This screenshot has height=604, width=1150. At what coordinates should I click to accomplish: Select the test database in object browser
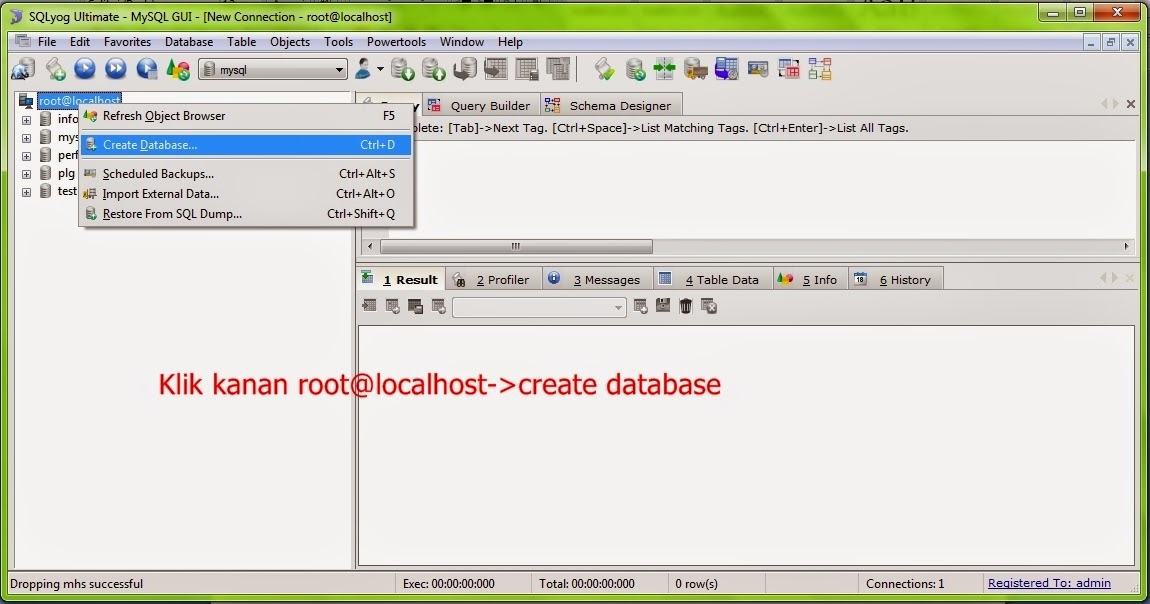pyautogui.click(x=67, y=191)
